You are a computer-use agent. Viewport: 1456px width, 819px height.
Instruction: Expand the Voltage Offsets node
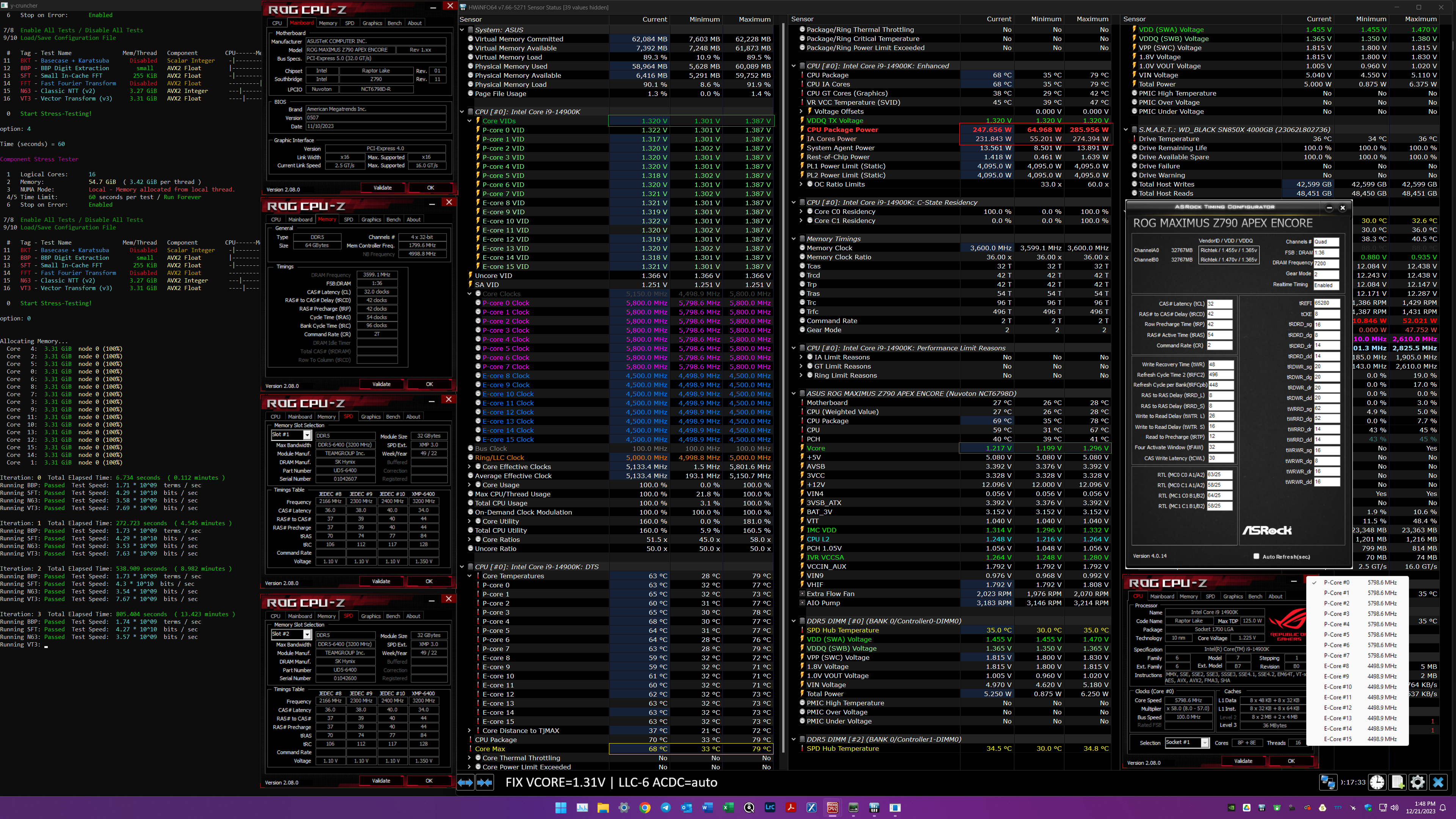click(x=801, y=111)
